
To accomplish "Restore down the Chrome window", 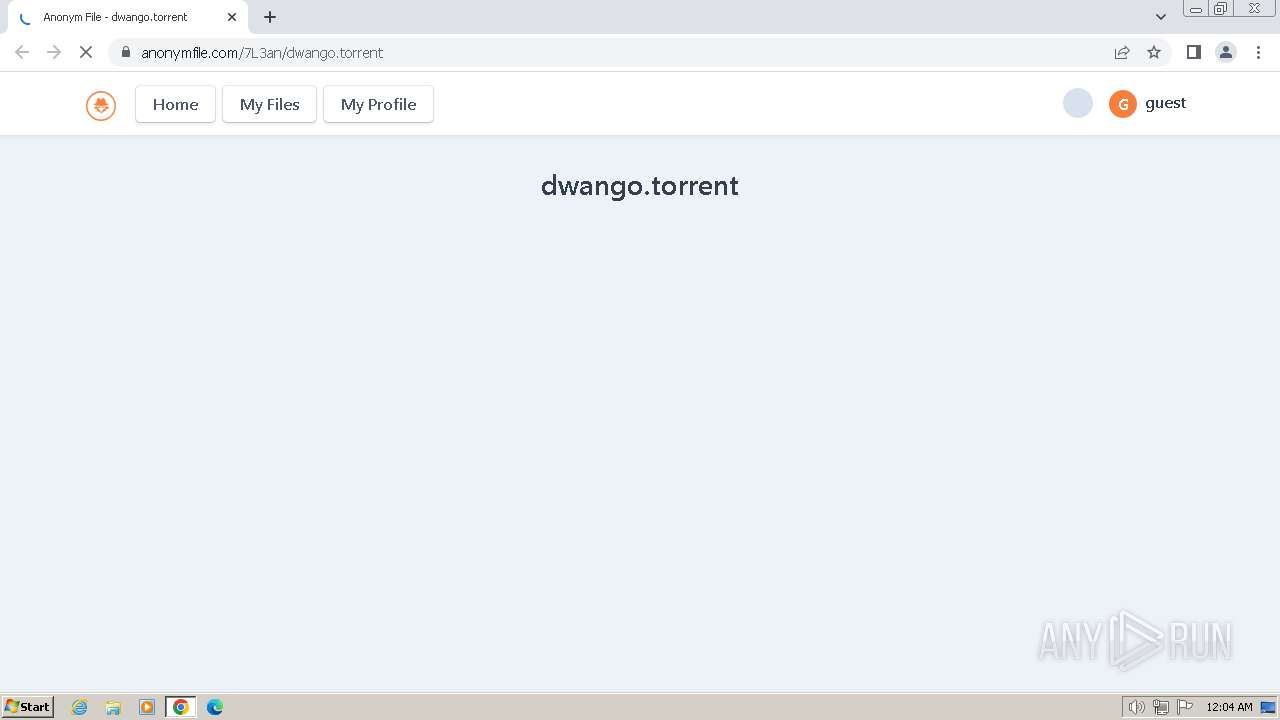I will point(1220,9).
